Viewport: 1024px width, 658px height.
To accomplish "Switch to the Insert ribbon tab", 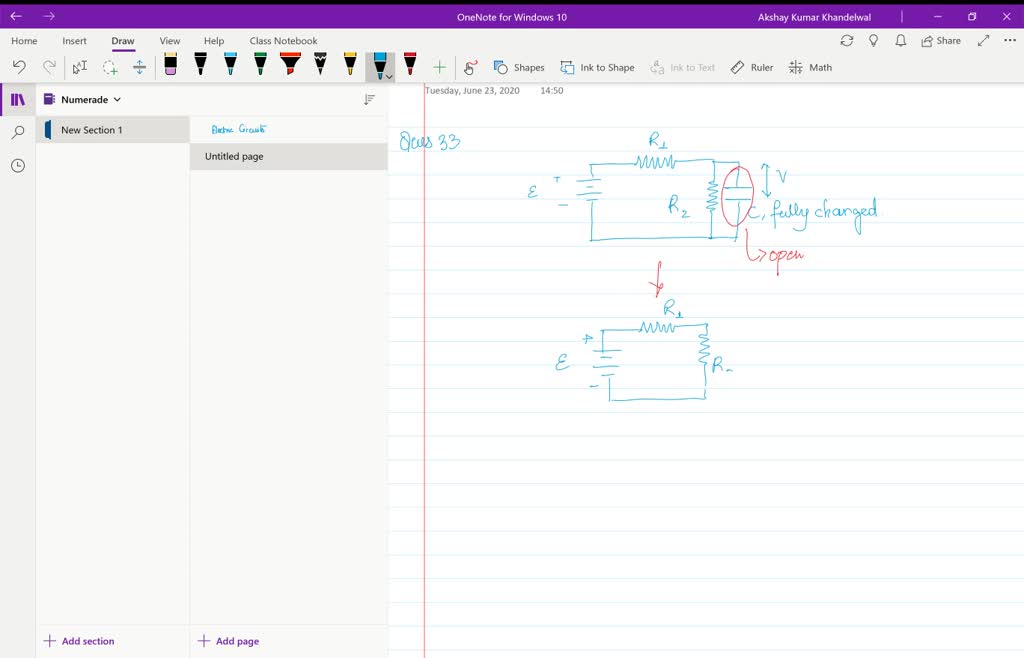I will [74, 40].
